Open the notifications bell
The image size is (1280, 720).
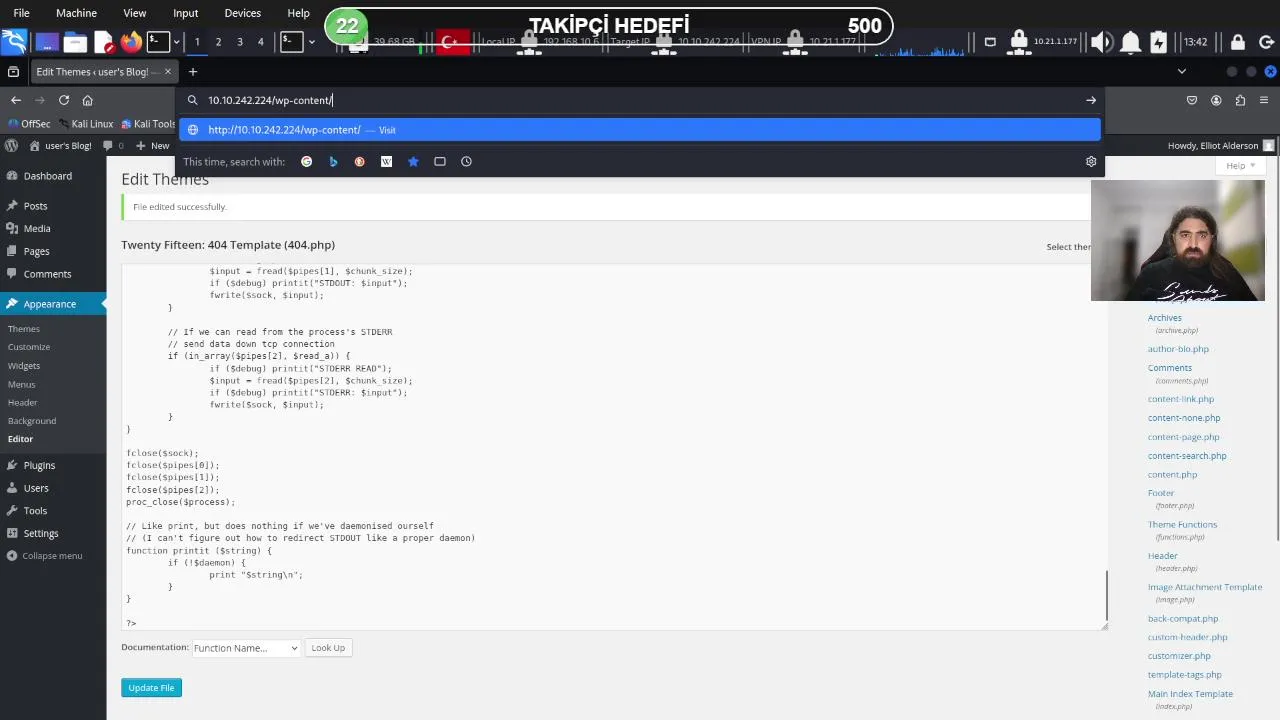[1130, 42]
